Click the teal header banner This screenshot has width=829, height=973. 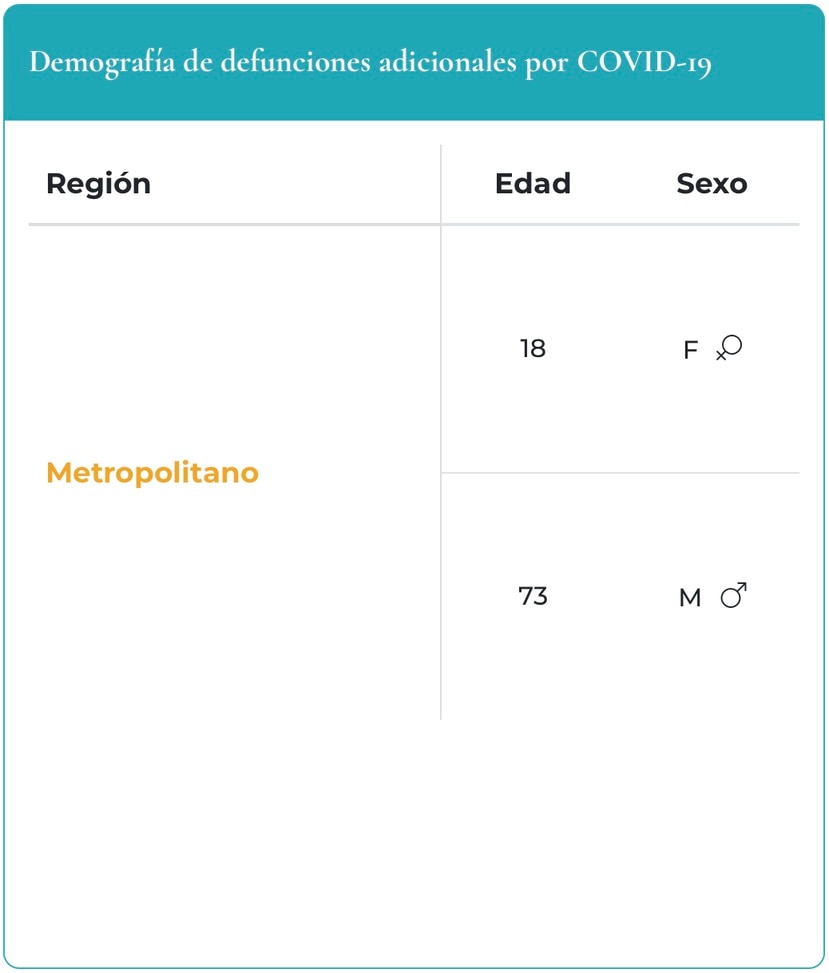point(414,62)
